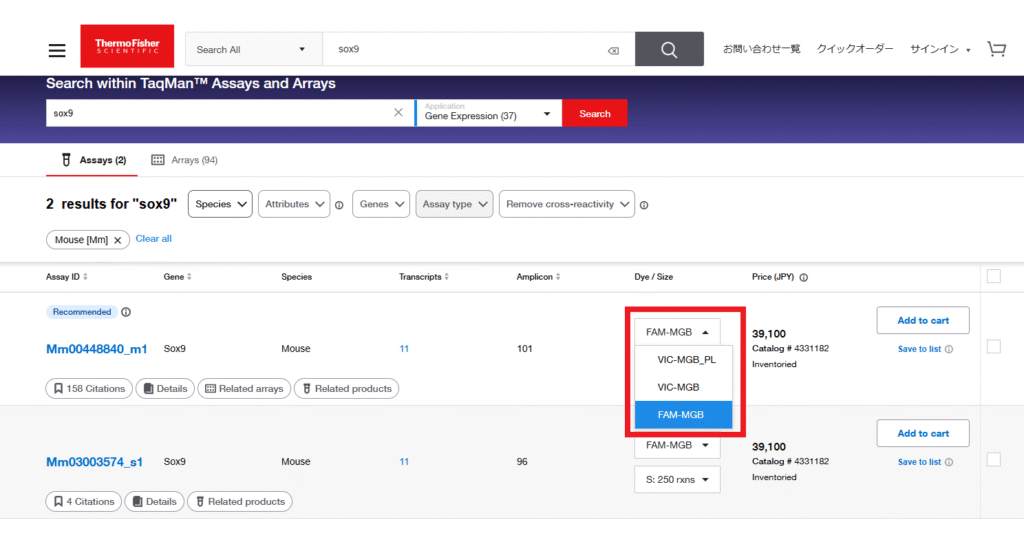This screenshot has height=540, width=1024.
Task: Open the shopping cart
Action: click(996, 49)
